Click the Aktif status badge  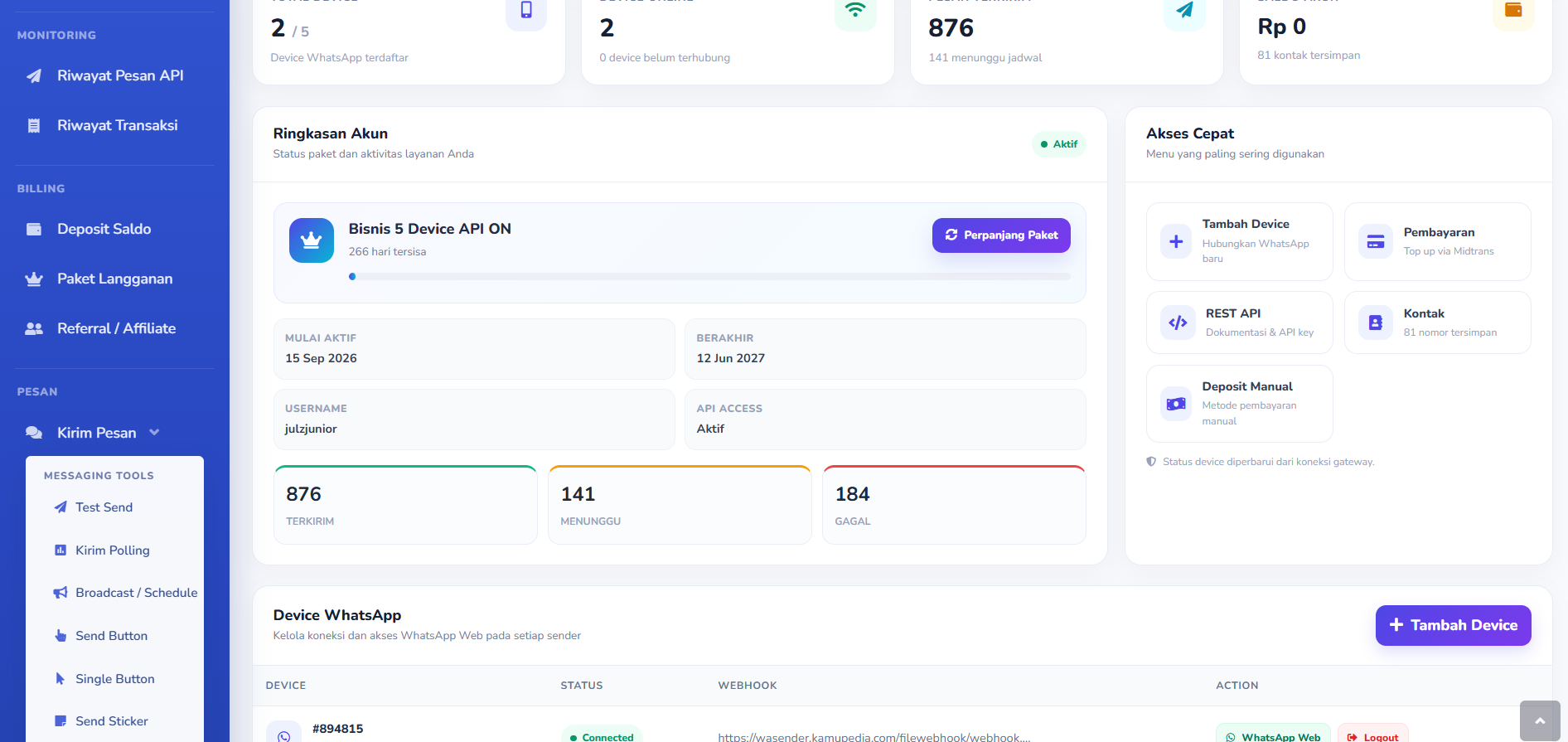click(x=1058, y=144)
